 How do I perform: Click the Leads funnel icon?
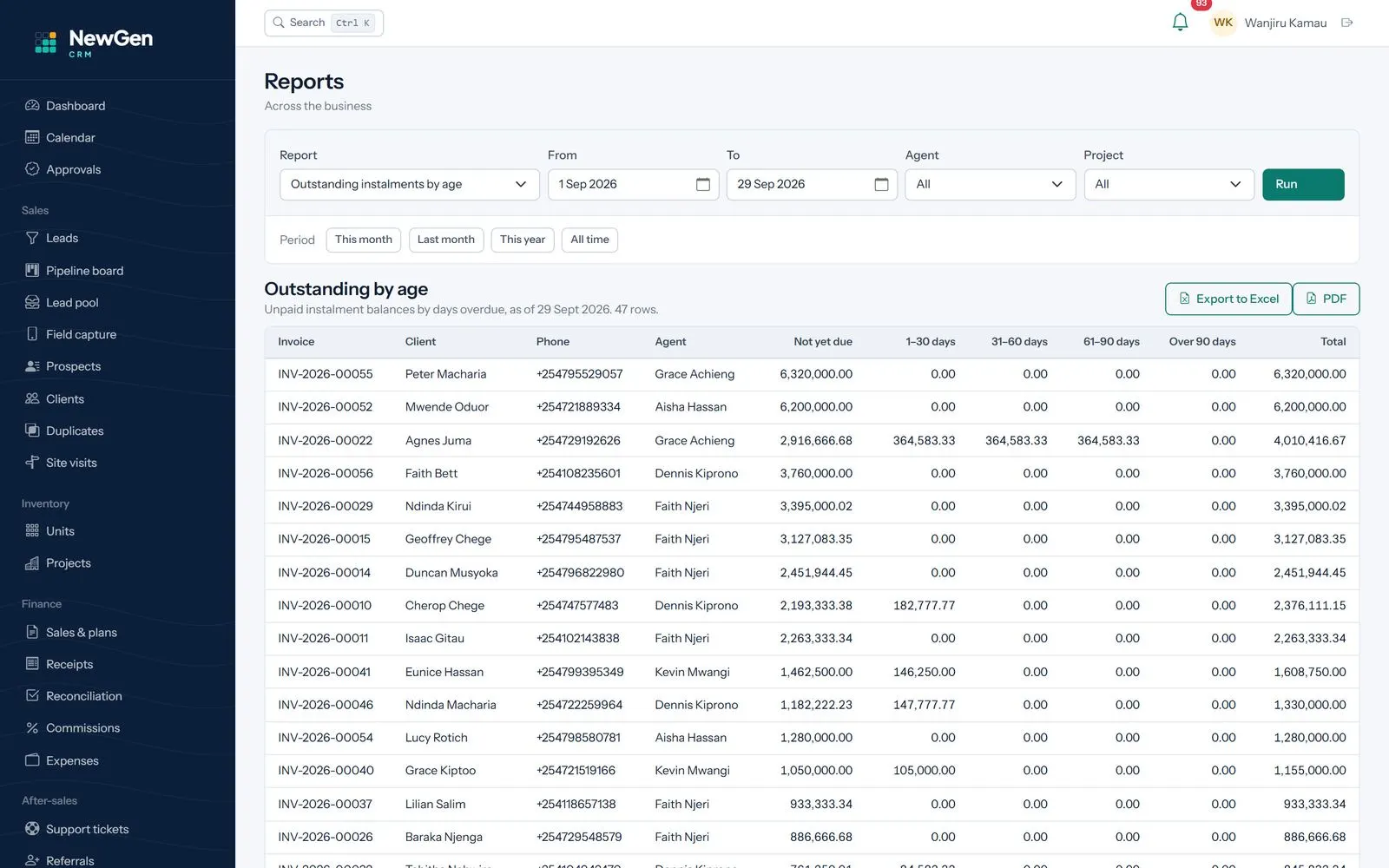pyautogui.click(x=32, y=238)
